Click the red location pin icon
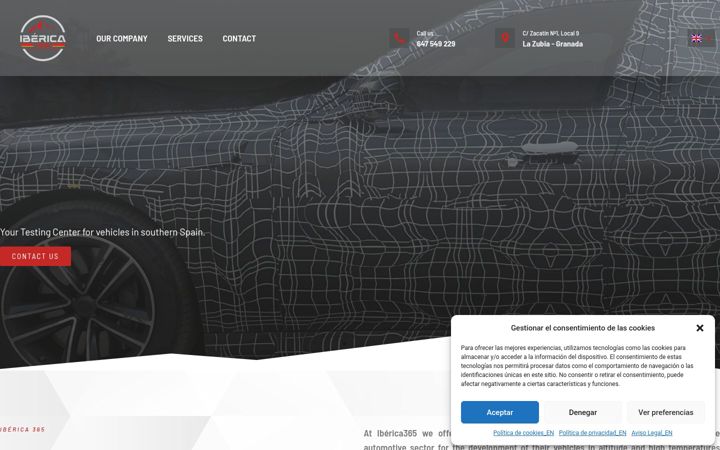This screenshot has height=450, width=720. click(x=505, y=38)
